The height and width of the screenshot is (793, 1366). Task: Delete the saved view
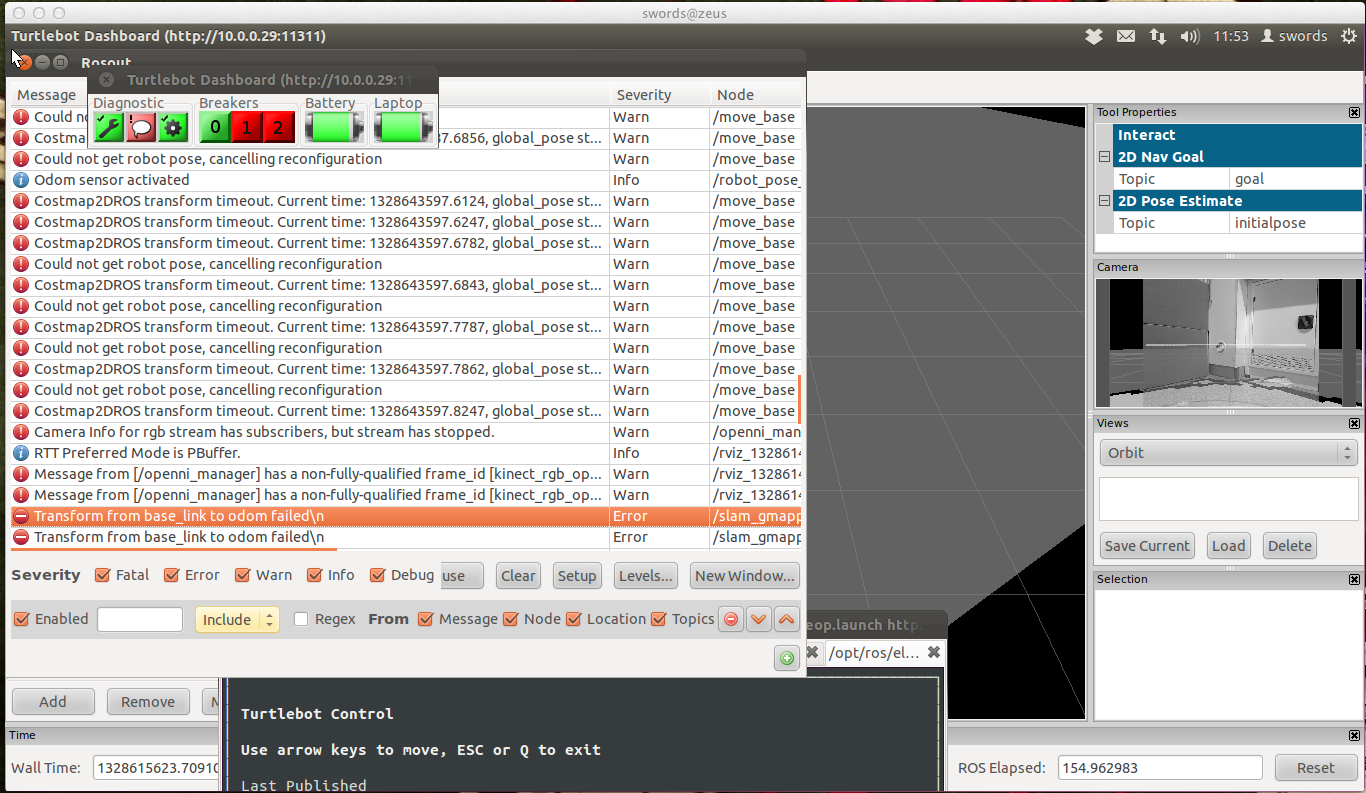(1290, 546)
